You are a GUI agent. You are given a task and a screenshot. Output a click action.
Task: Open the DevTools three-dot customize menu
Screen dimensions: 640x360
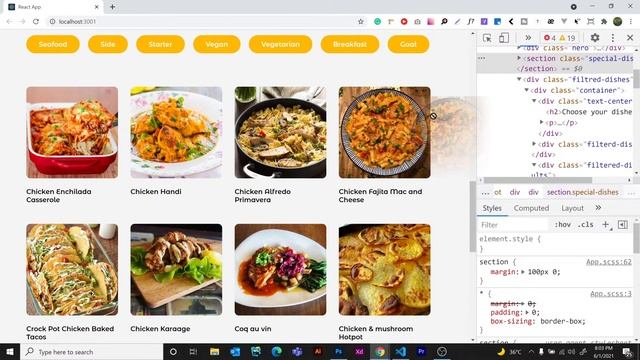(613, 38)
